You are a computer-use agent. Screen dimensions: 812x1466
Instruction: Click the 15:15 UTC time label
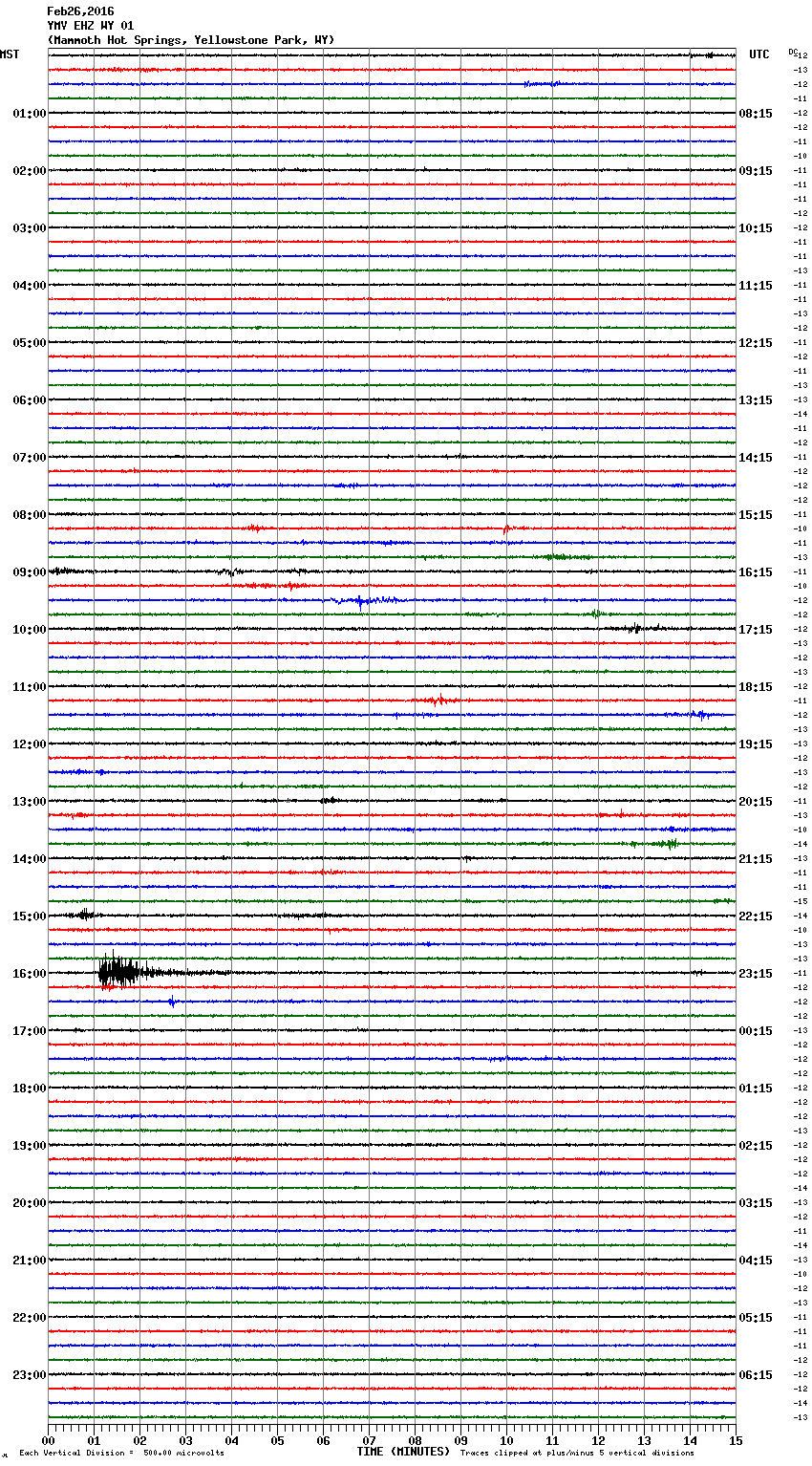756,515
